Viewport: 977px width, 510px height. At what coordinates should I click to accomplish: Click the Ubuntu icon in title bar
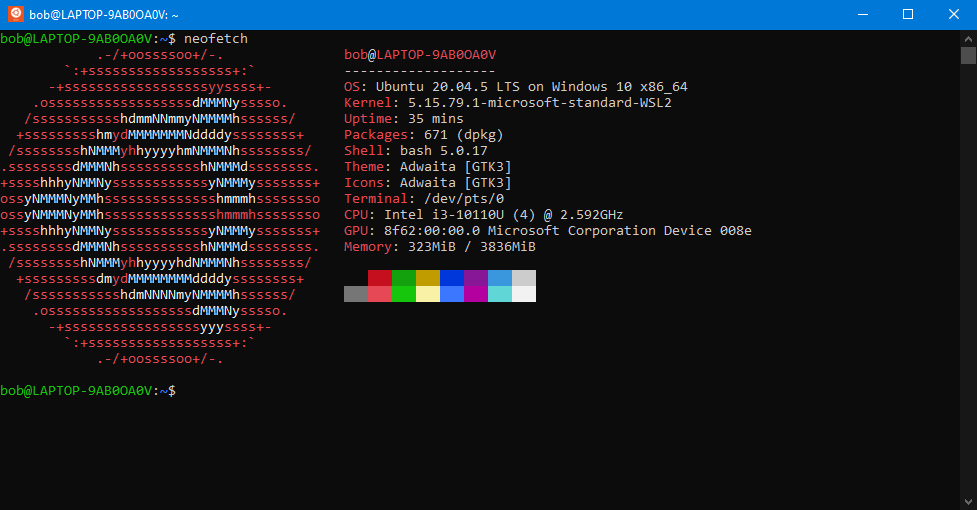point(16,14)
